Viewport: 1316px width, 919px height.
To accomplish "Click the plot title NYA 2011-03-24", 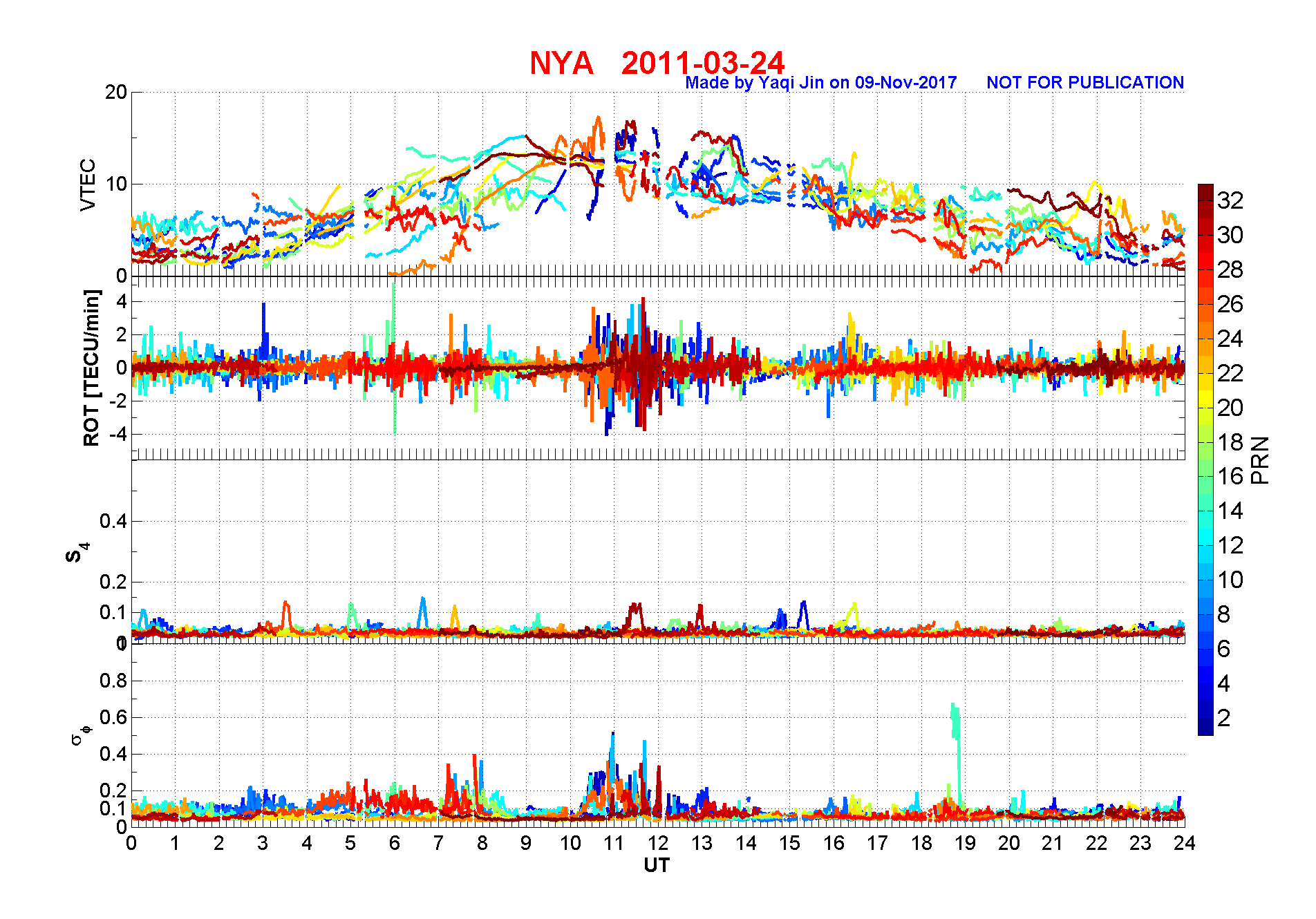I will point(657,63).
